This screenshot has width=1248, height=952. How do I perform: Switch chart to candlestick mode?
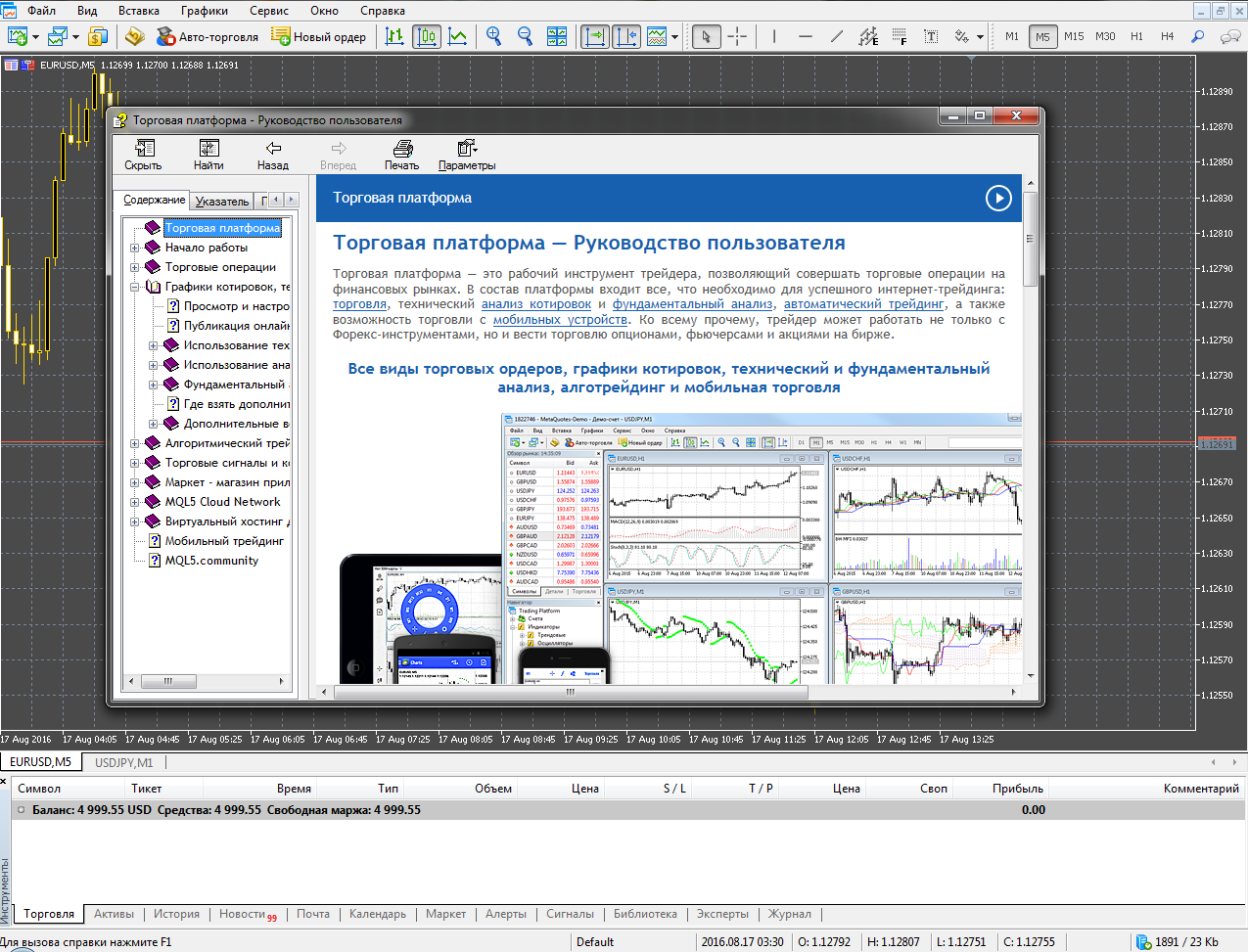coord(426,37)
